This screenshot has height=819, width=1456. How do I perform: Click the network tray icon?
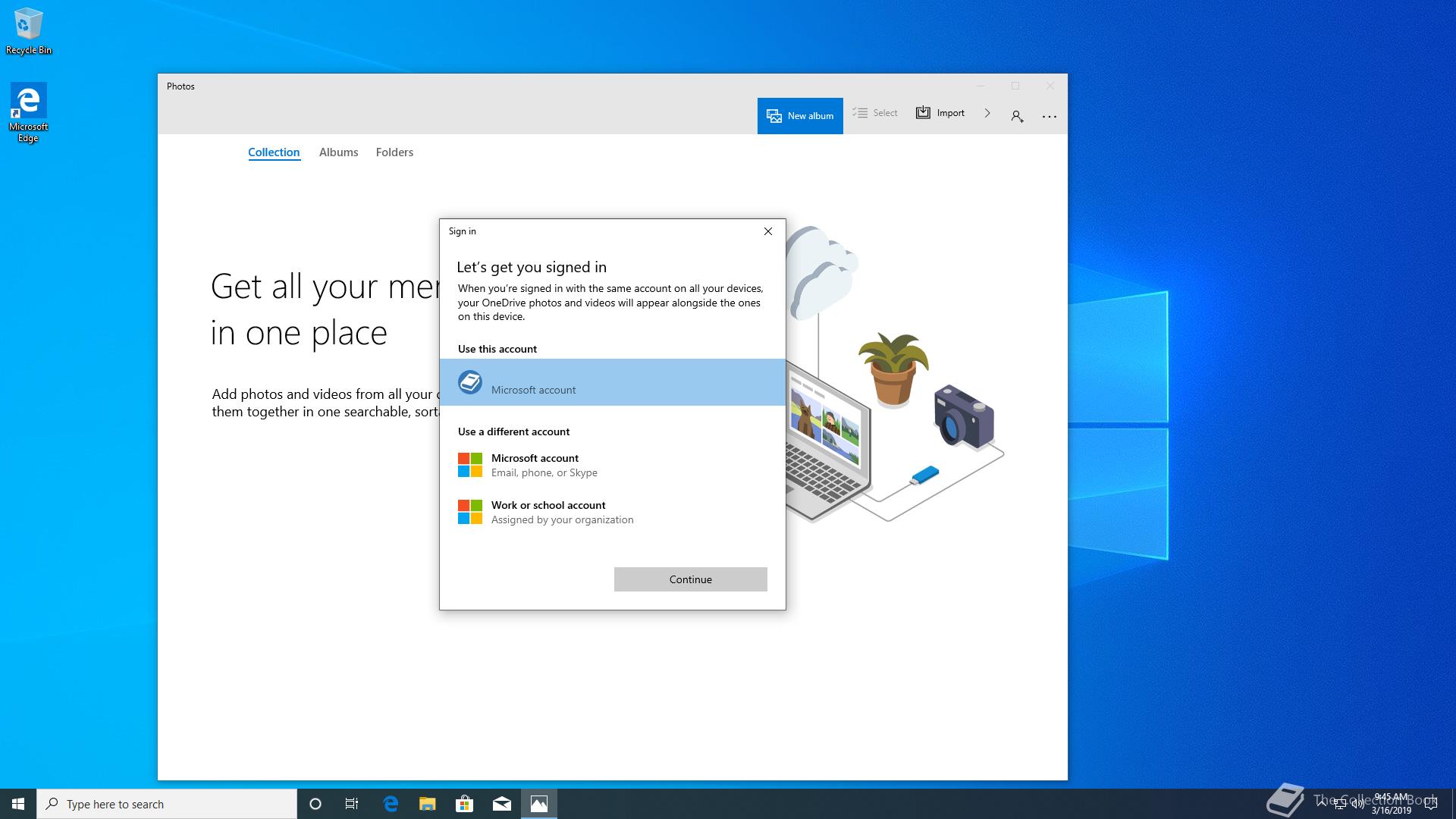[1340, 804]
